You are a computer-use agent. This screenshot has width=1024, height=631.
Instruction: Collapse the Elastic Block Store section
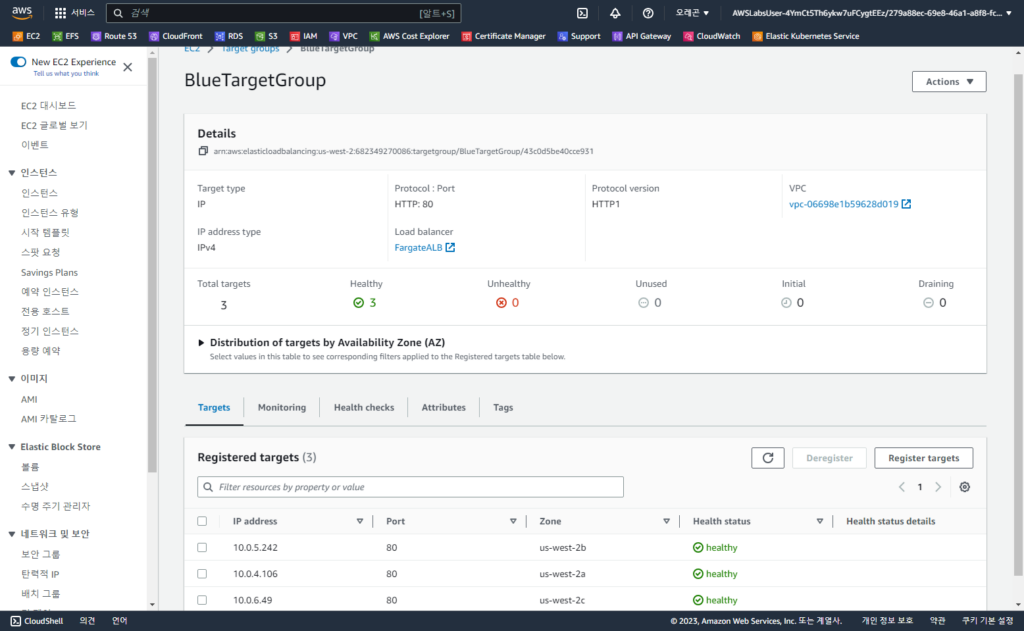12,447
